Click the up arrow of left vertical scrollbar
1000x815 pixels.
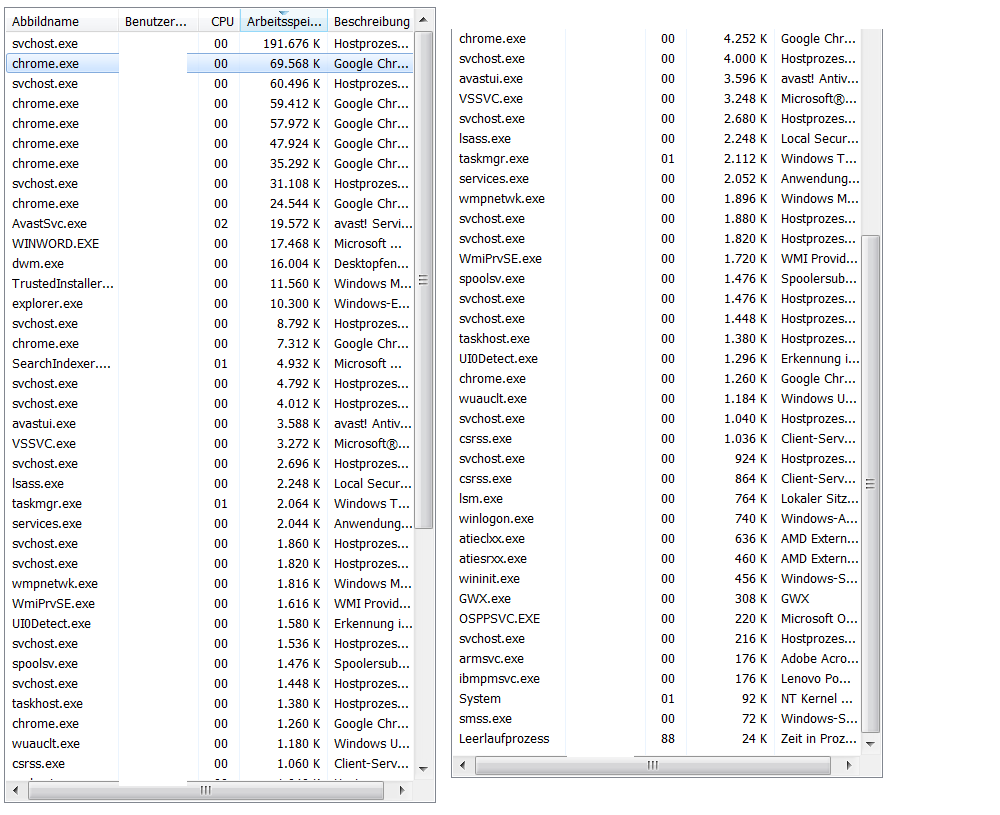click(x=423, y=20)
